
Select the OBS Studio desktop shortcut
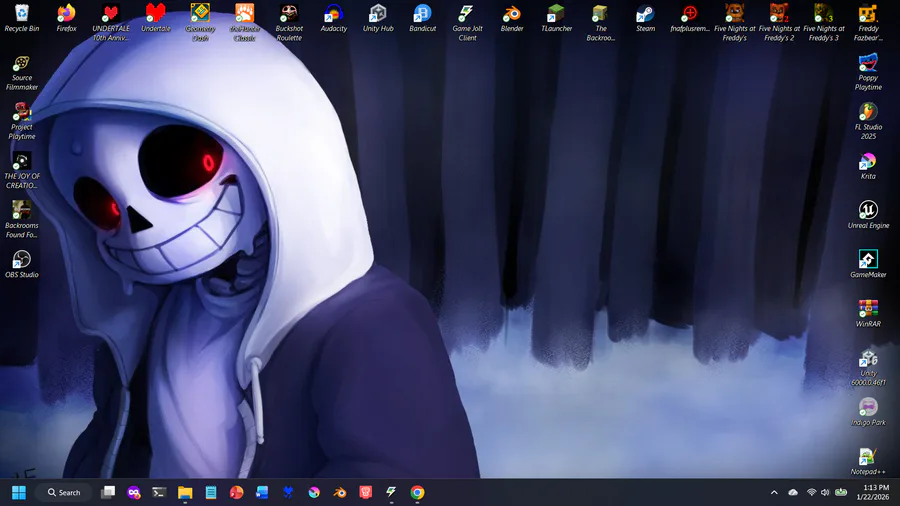tap(22, 264)
